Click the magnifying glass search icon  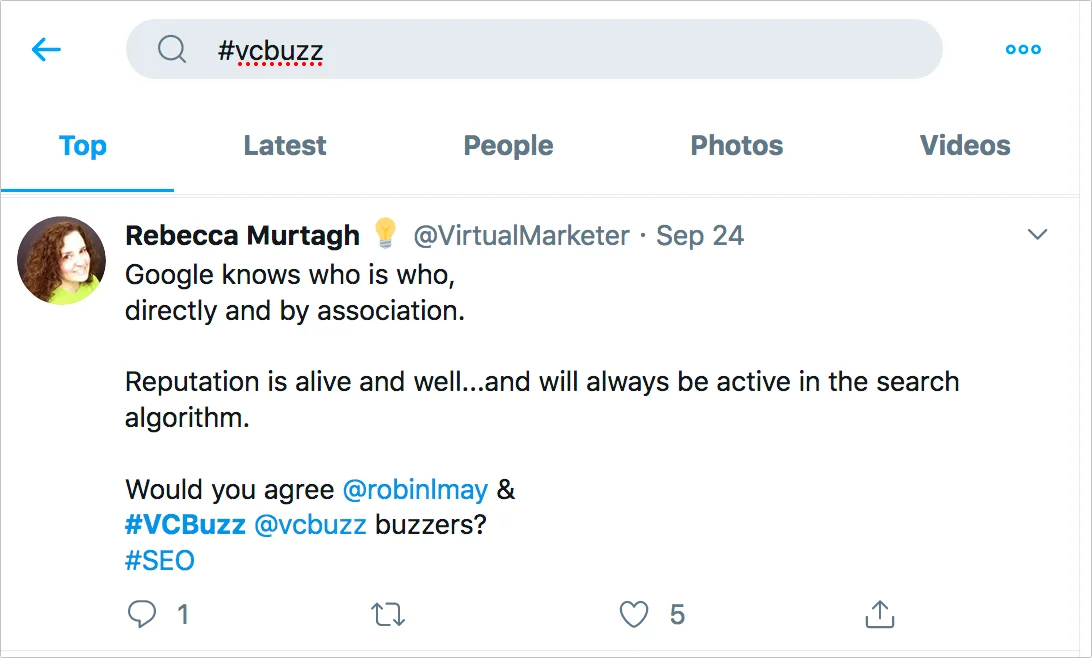coord(171,49)
